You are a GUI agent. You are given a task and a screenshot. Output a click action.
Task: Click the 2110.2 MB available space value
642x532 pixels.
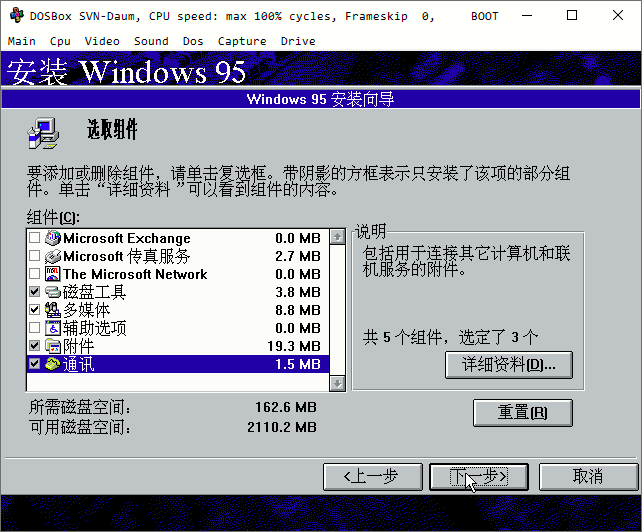coord(282,427)
